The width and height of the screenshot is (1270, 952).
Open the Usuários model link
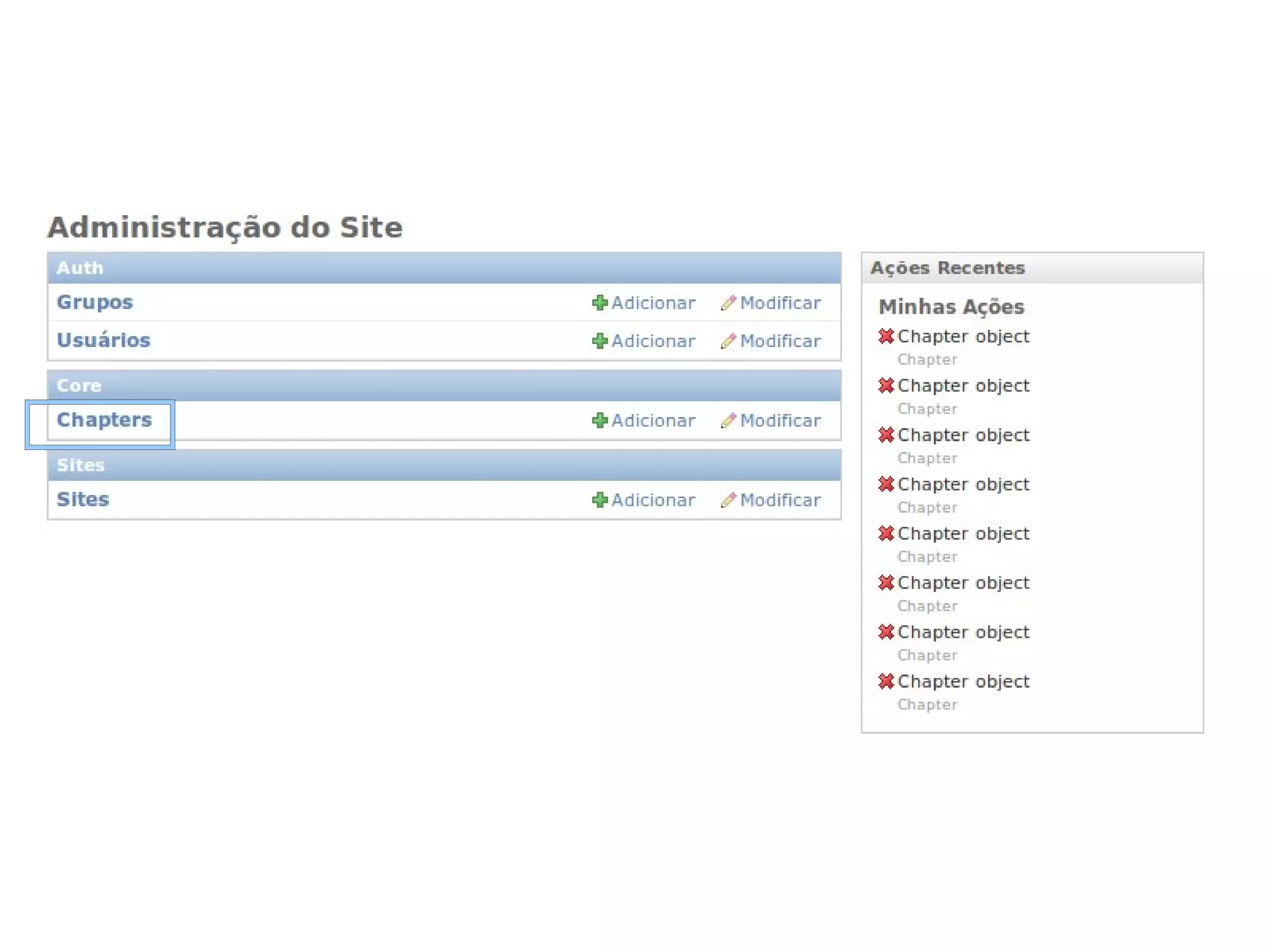point(104,340)
